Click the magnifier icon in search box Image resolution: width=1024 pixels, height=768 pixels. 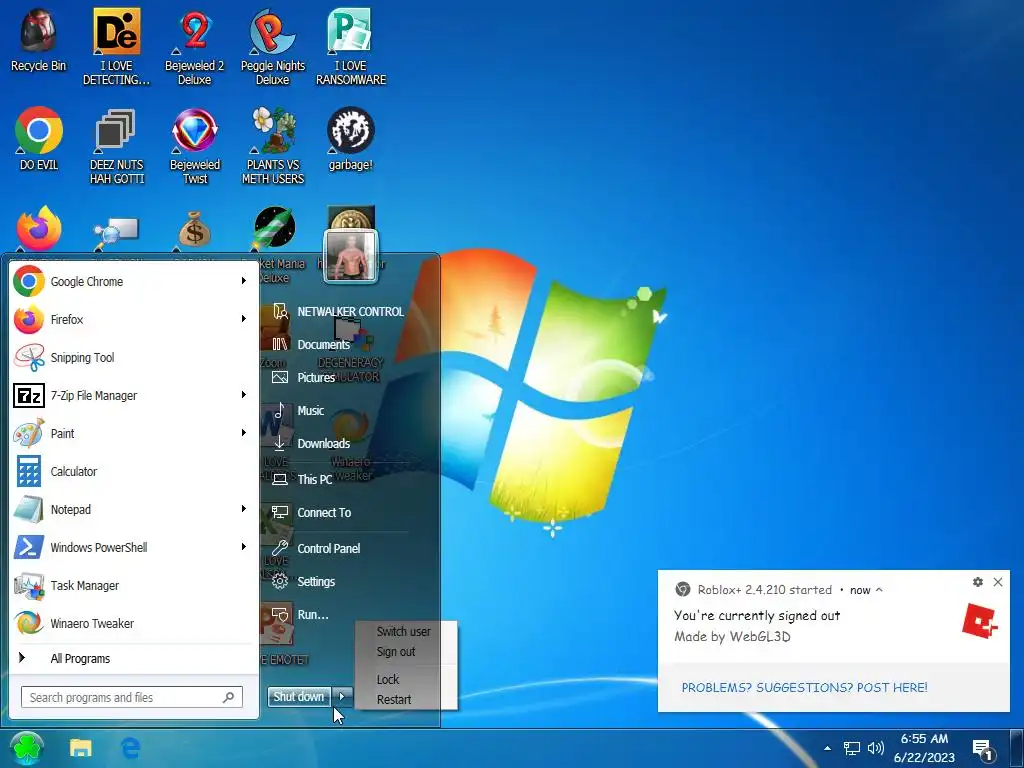(228, 697)
